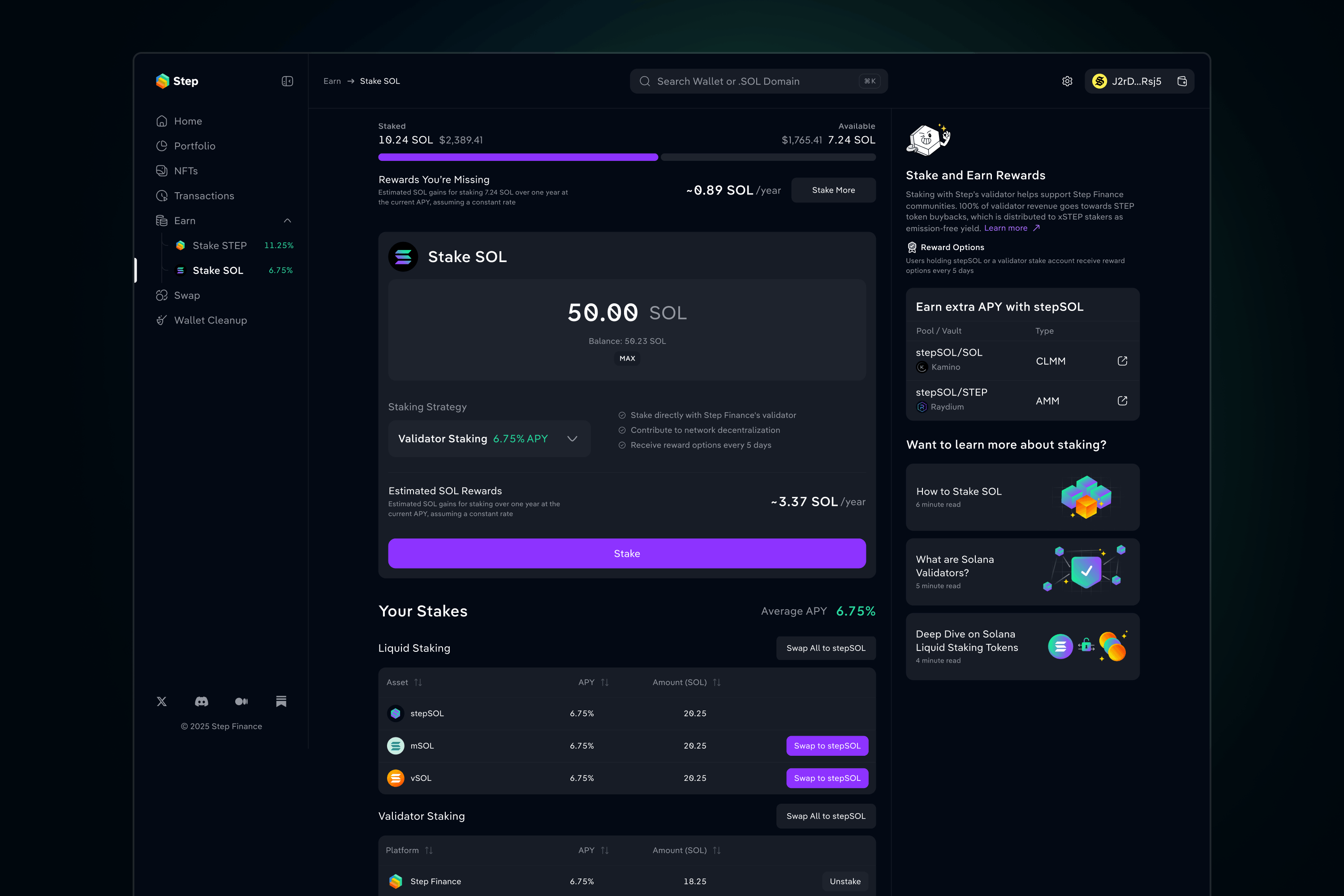This screenshot has height=896, width=1344.
Task: Click the Search Wallet or .SOL Domain field
Action: pos(758,81)
